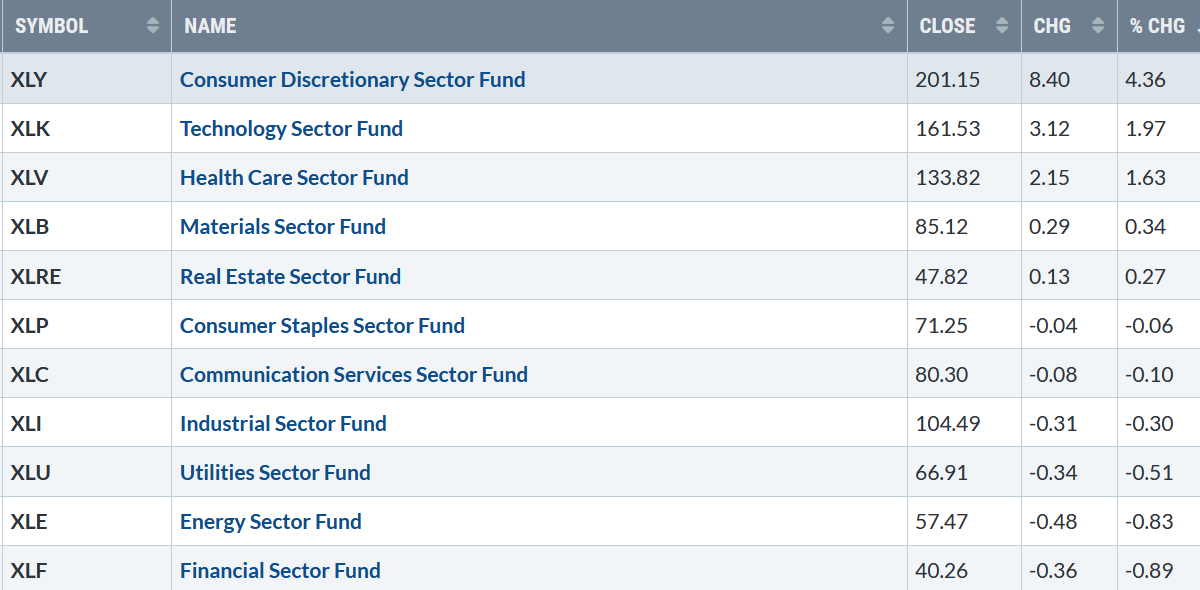Image resolution: width=1200 pixels, height=590 pixels.
Task: Open Industrial Sector Fund link
Action: click(283, 423)
